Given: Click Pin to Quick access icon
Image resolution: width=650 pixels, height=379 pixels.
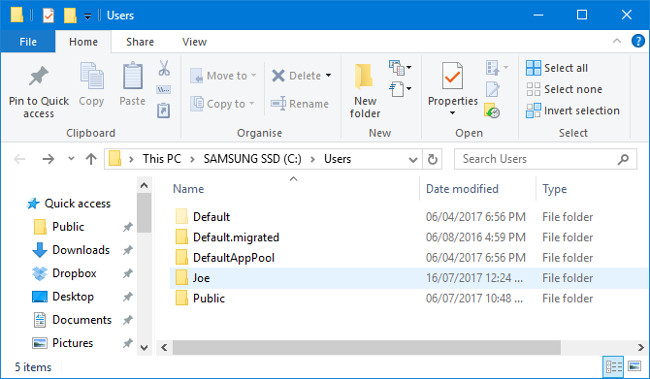Looking at the screenshot, I should 39,76.
